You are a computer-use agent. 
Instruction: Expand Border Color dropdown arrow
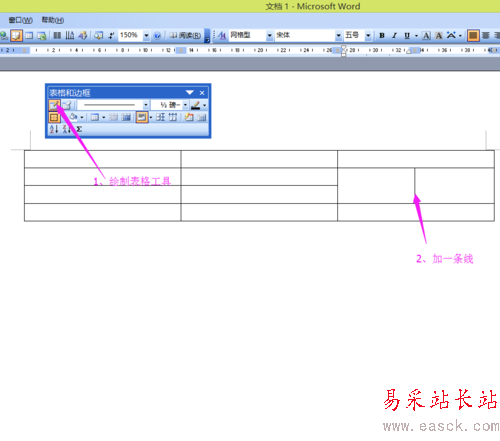click(x=204, y=105)
